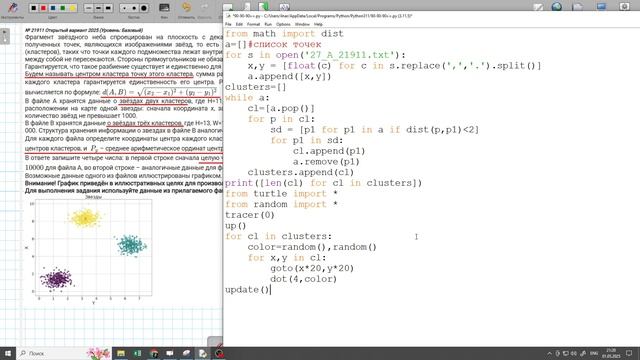Image resolution: width=640 pixels, height=360 pixels.
Task: Open the red recorder taskbar icon
Action: point(219,353)
